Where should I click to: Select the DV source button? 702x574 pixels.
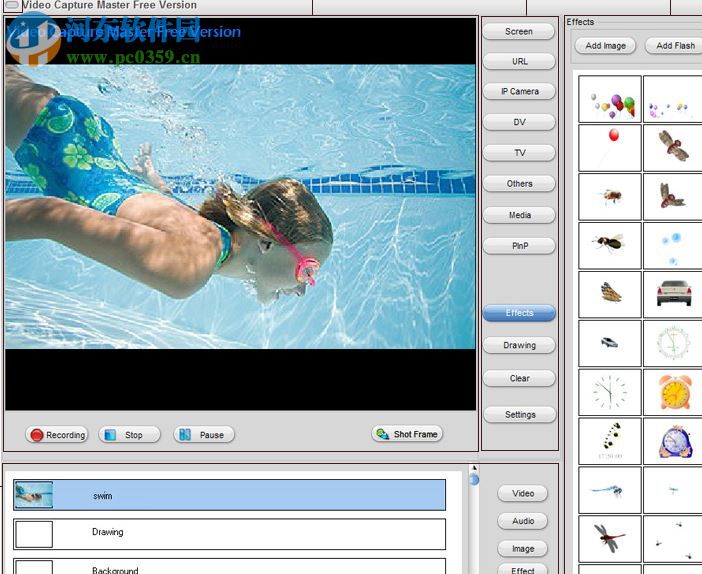pos(519,122)
